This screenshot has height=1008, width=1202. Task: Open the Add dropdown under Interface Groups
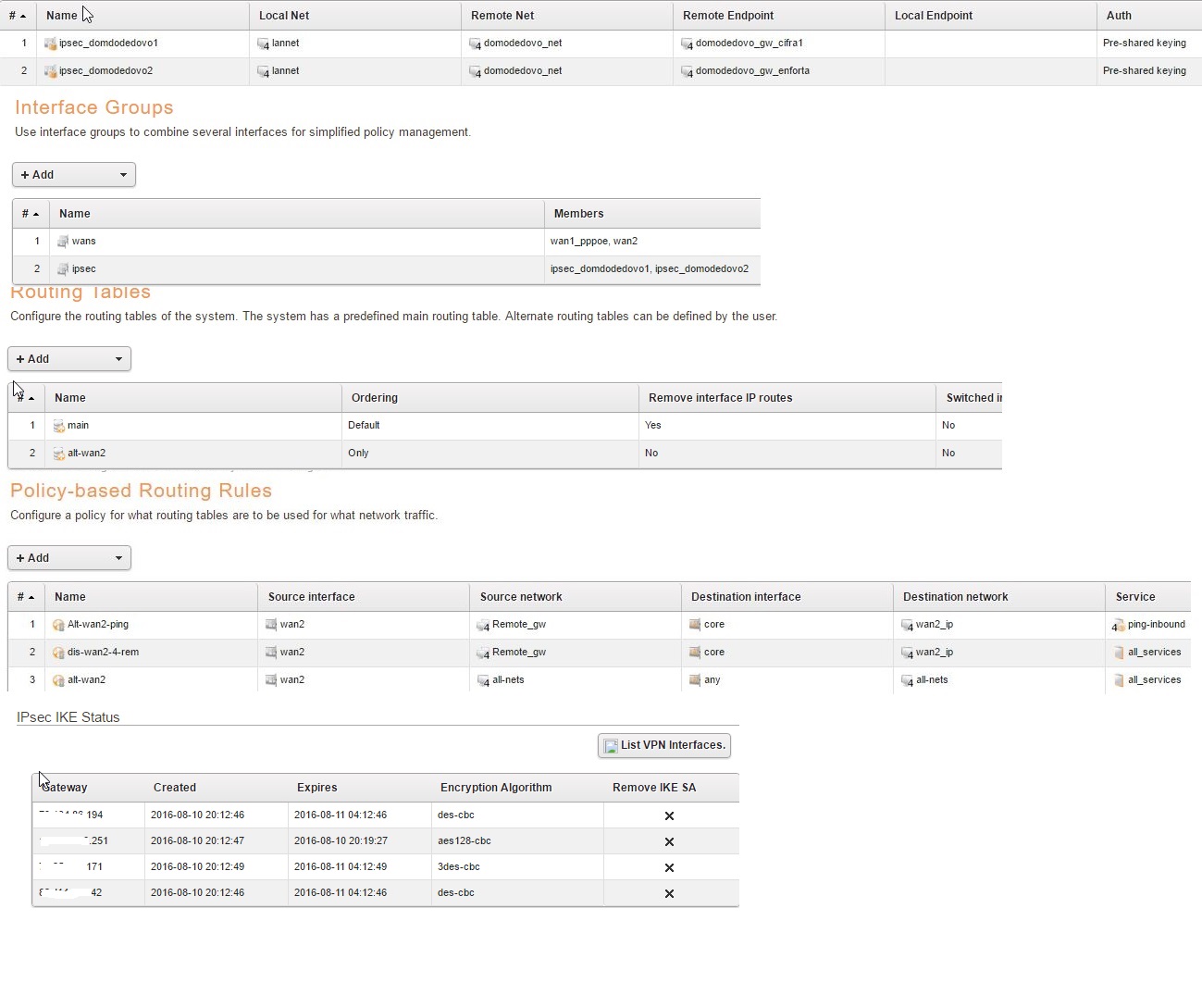tap(74, 175)
